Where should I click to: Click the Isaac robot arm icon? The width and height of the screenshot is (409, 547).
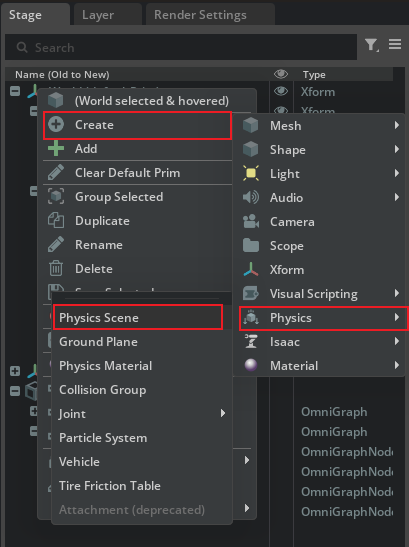tap(251, 341)
